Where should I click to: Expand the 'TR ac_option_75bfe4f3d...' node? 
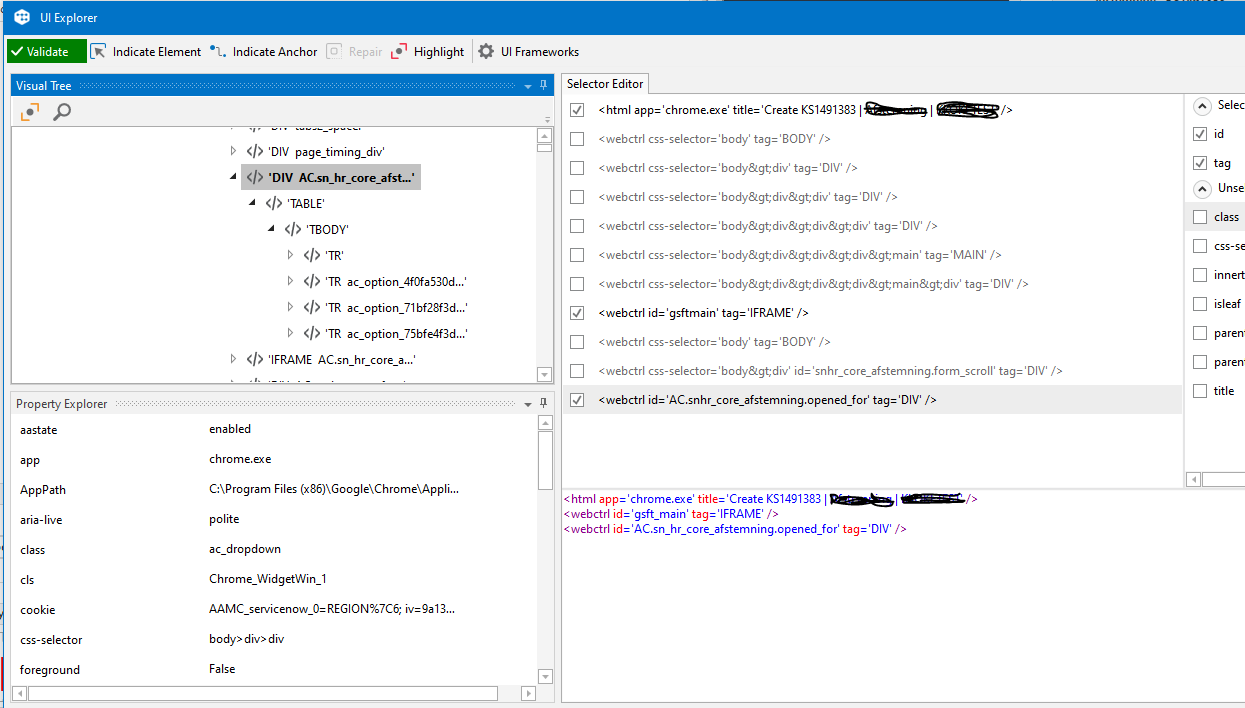(290, 333)
